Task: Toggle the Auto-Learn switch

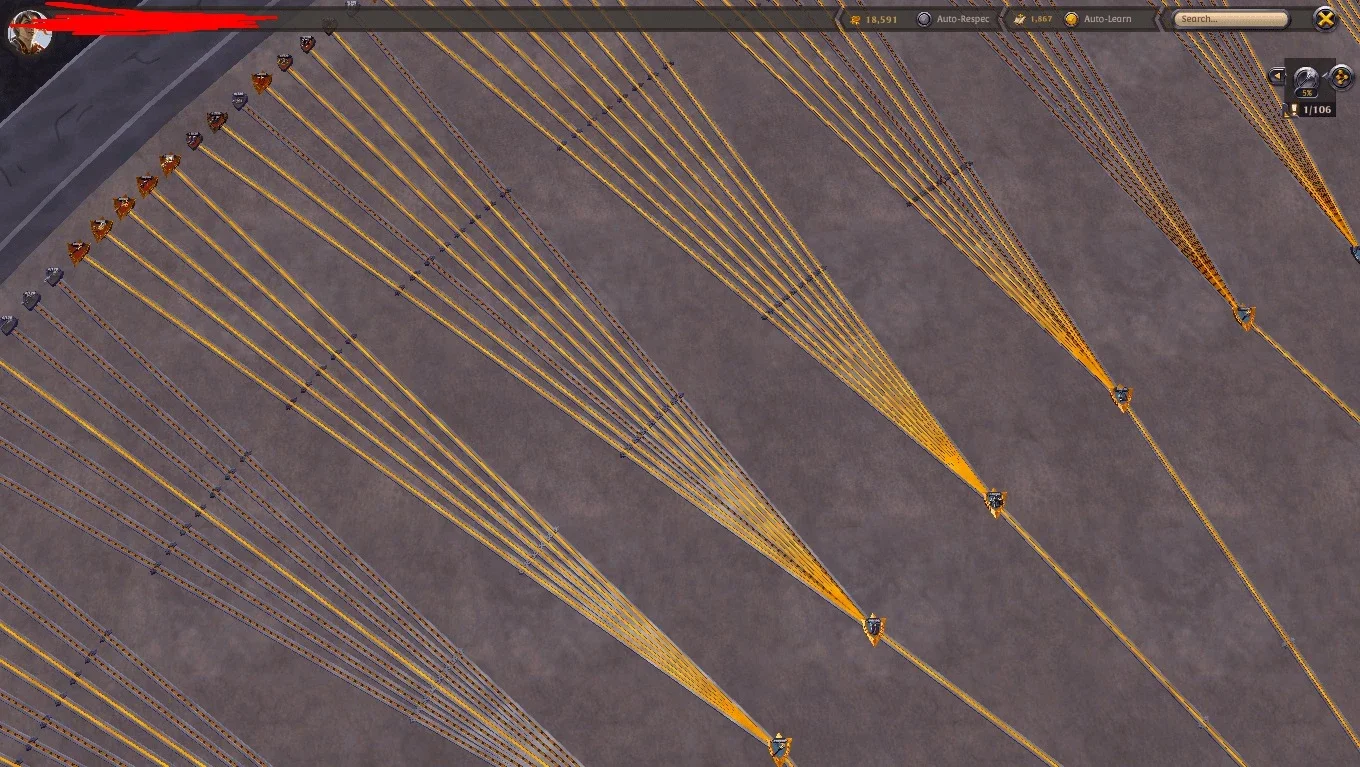Action: tap(1071, 19)
